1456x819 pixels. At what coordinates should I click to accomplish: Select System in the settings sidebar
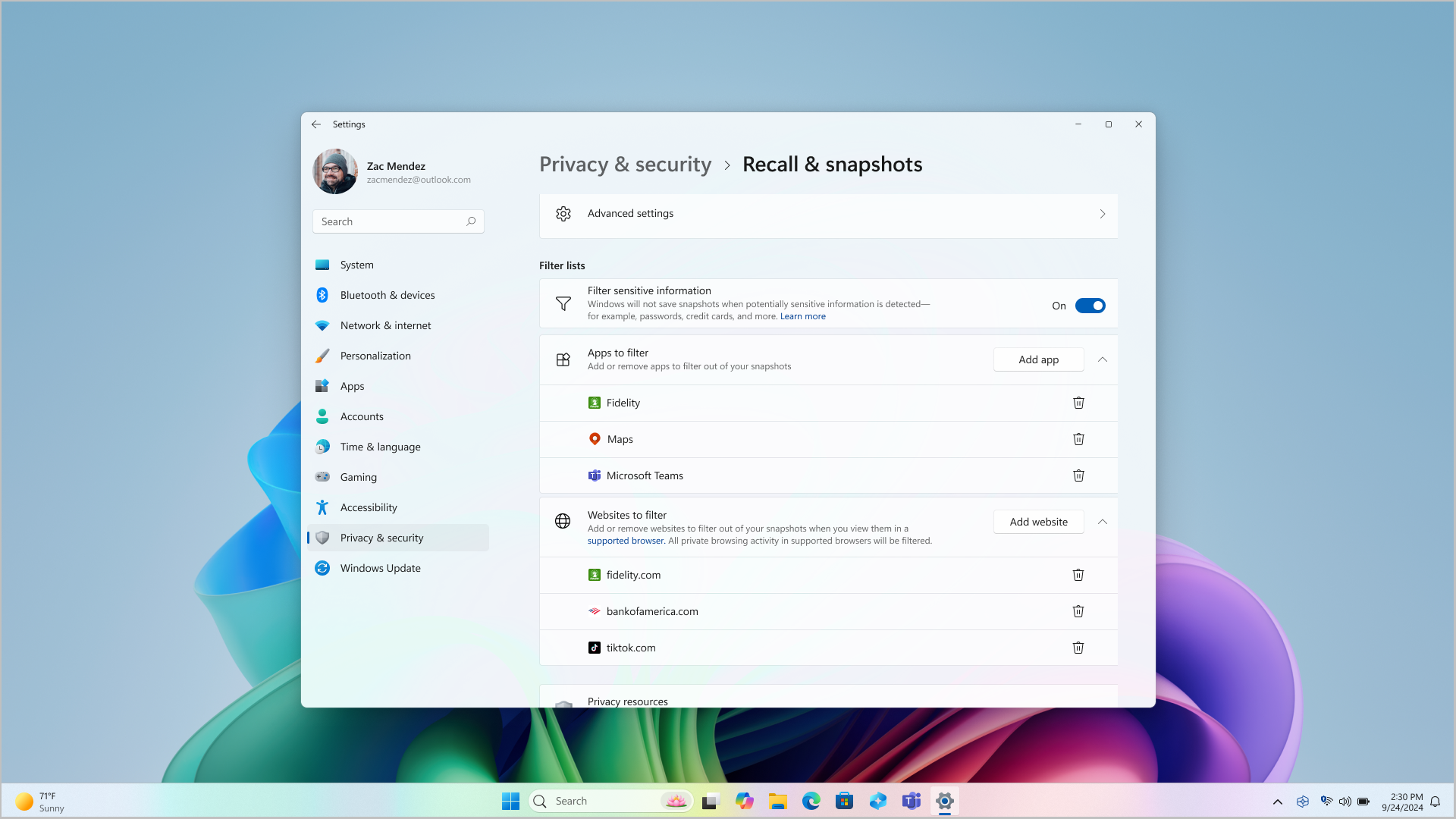coord(357,264)
